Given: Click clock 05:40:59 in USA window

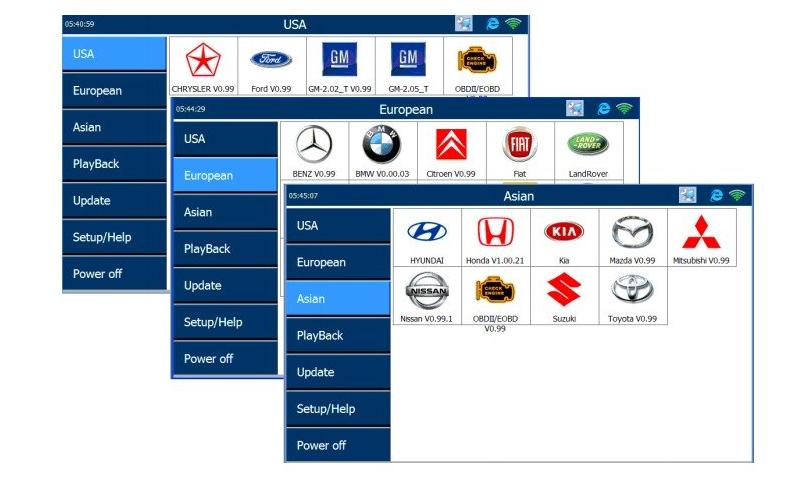Looking at the screenshot, I should point(79,24).
